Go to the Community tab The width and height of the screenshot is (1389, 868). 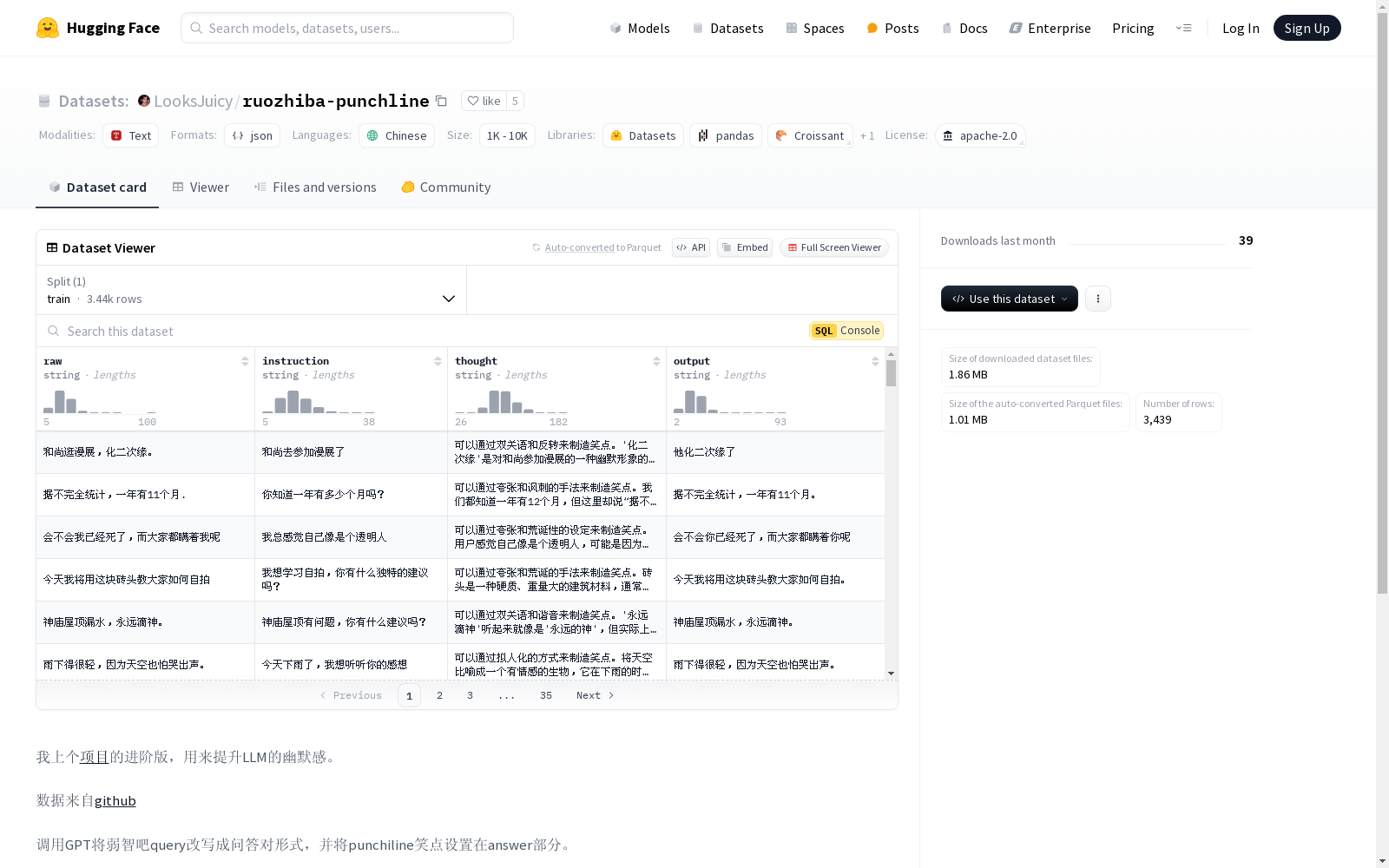click(446, 187)
